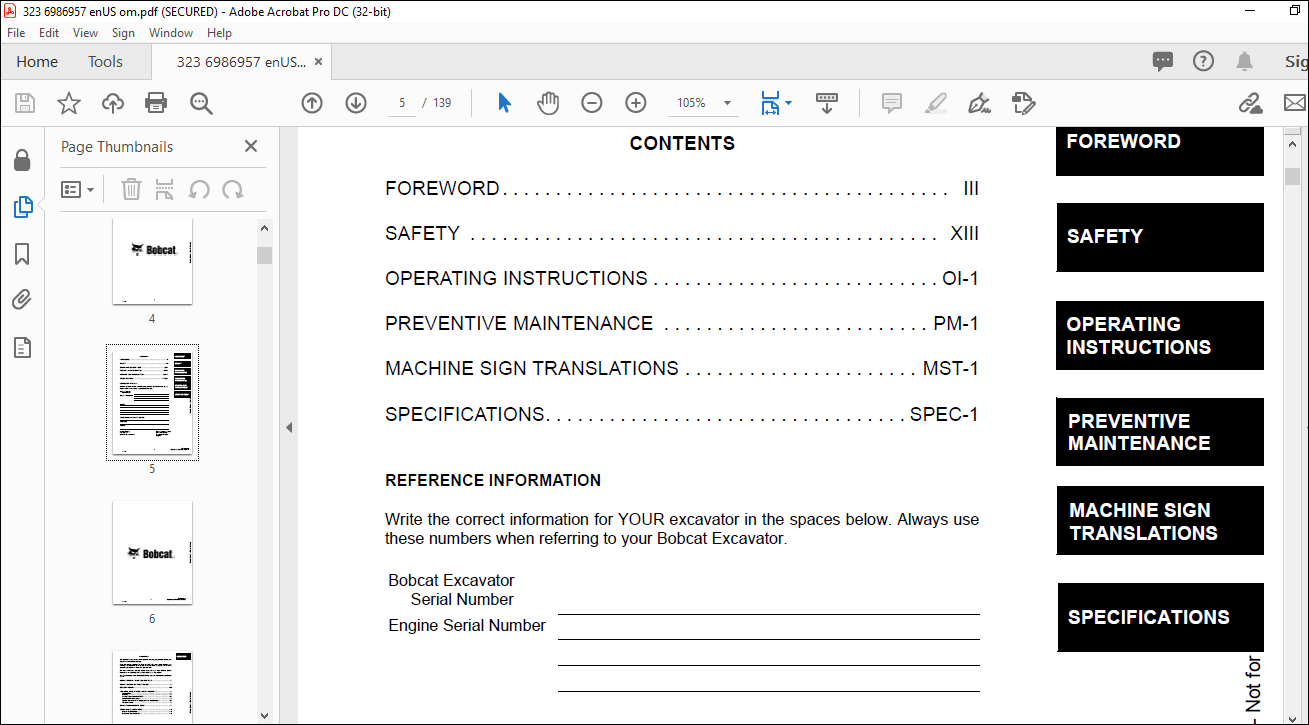Select page 5 thumbnail
The image size is (1309, 725).
coord(152,402)
